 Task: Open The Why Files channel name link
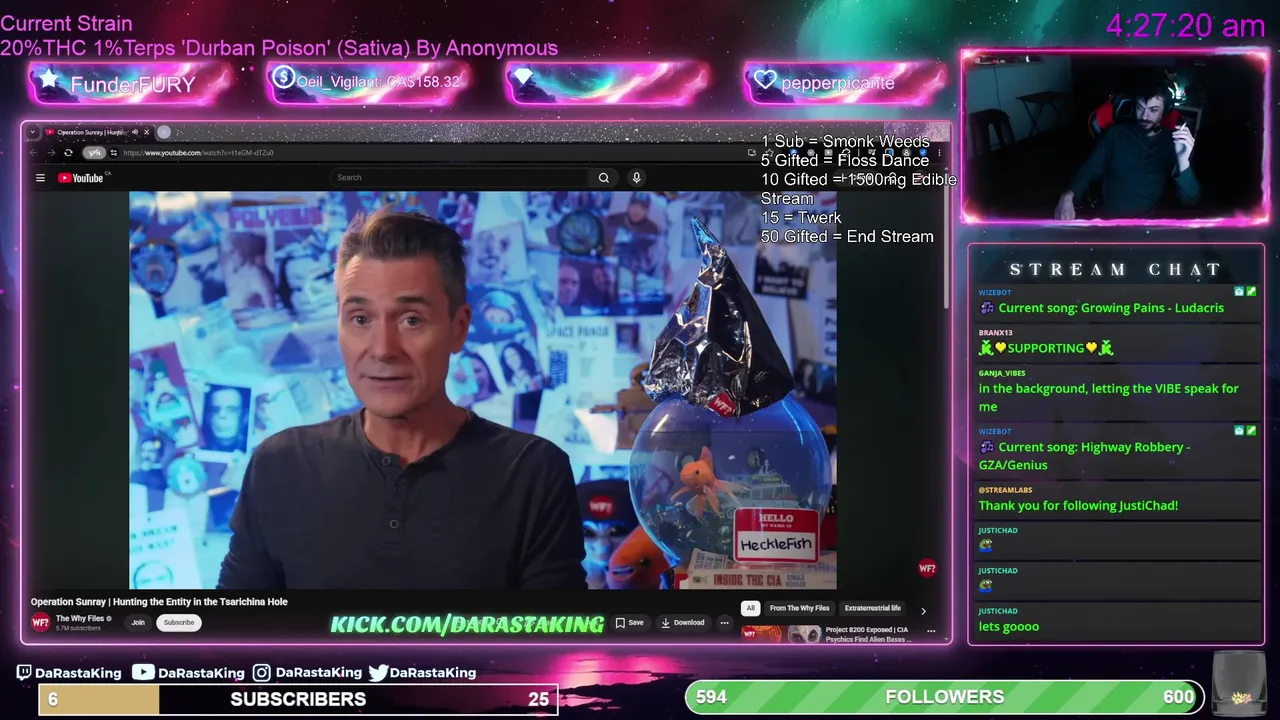(80, 618)
